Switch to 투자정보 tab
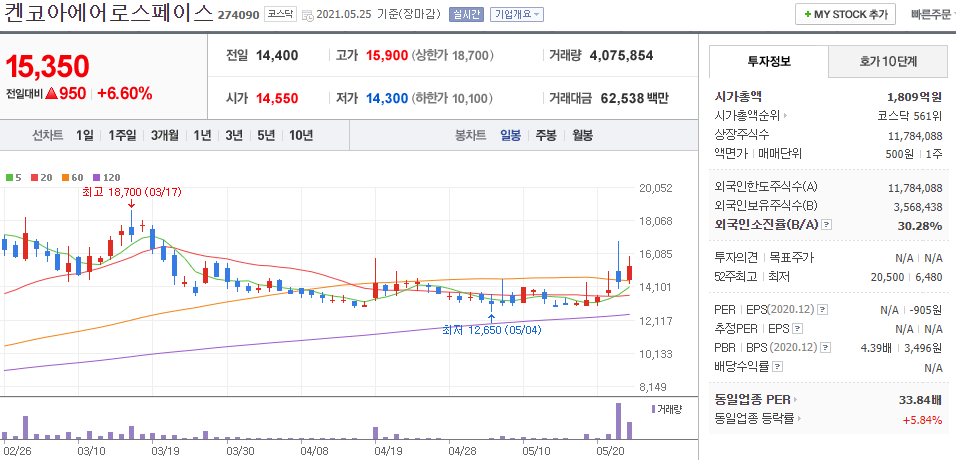The image size is (956, 460). (769, 61)
